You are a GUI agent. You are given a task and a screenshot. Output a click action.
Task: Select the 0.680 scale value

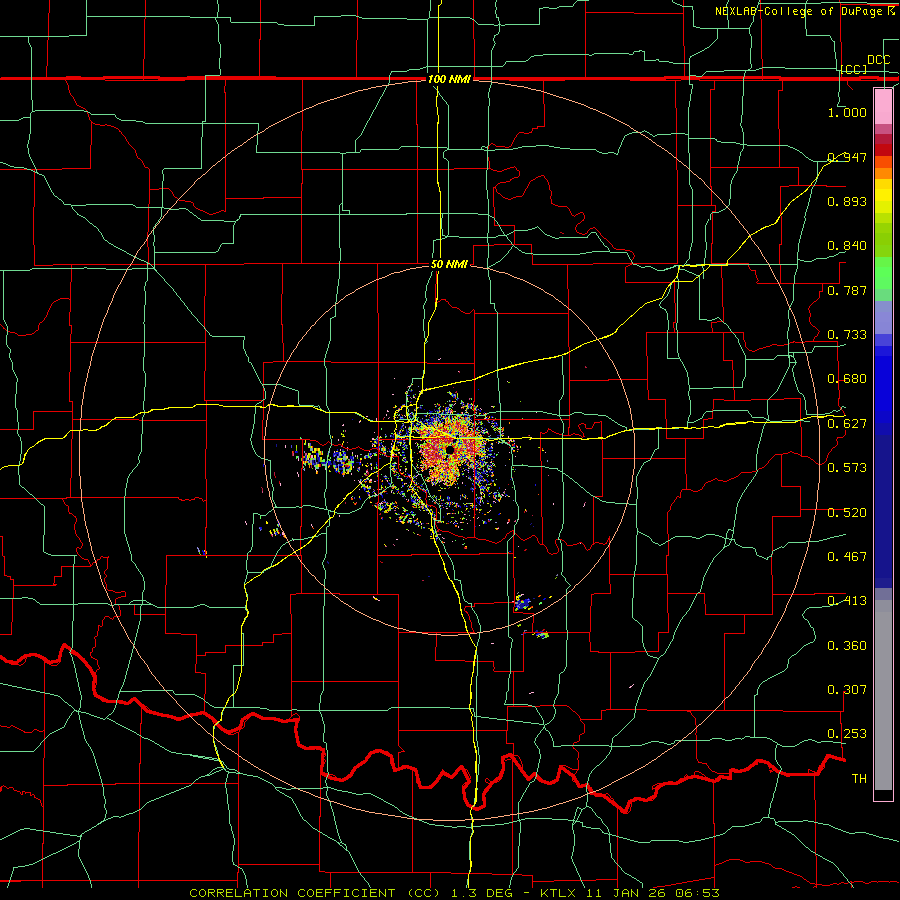(847, 379)
